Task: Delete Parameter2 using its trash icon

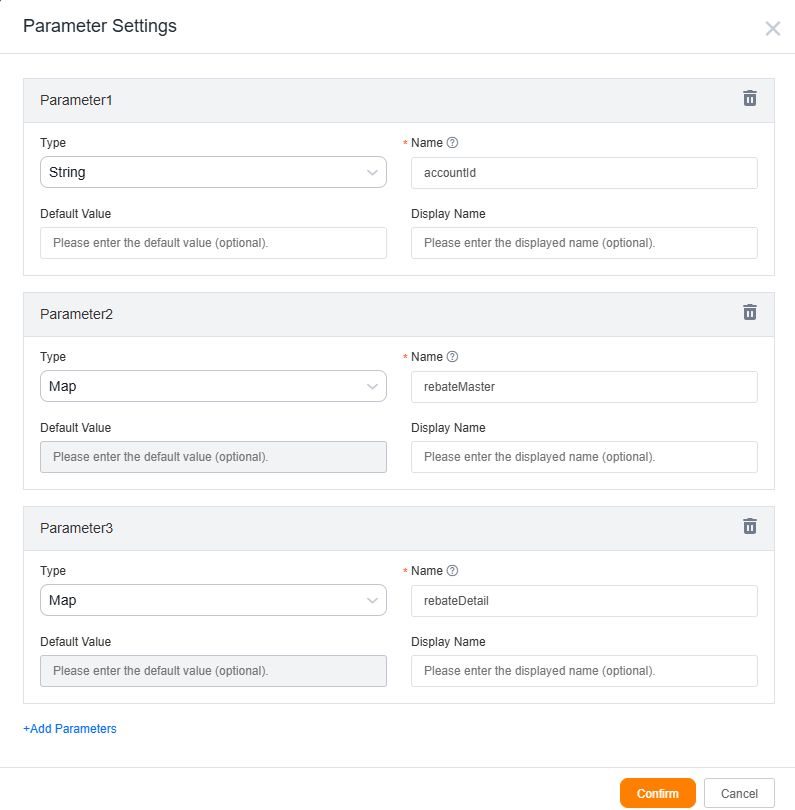Action: [x=750, y=312]
